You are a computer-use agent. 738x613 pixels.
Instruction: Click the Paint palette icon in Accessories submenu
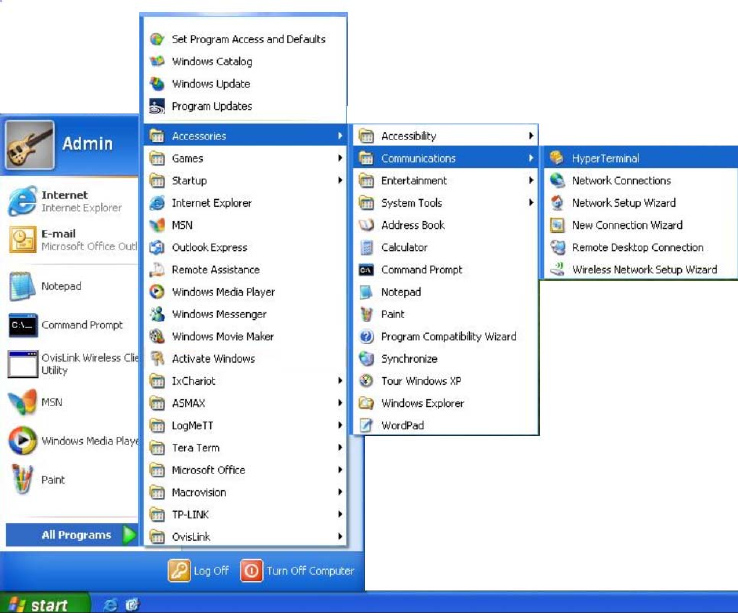(366, 314)
